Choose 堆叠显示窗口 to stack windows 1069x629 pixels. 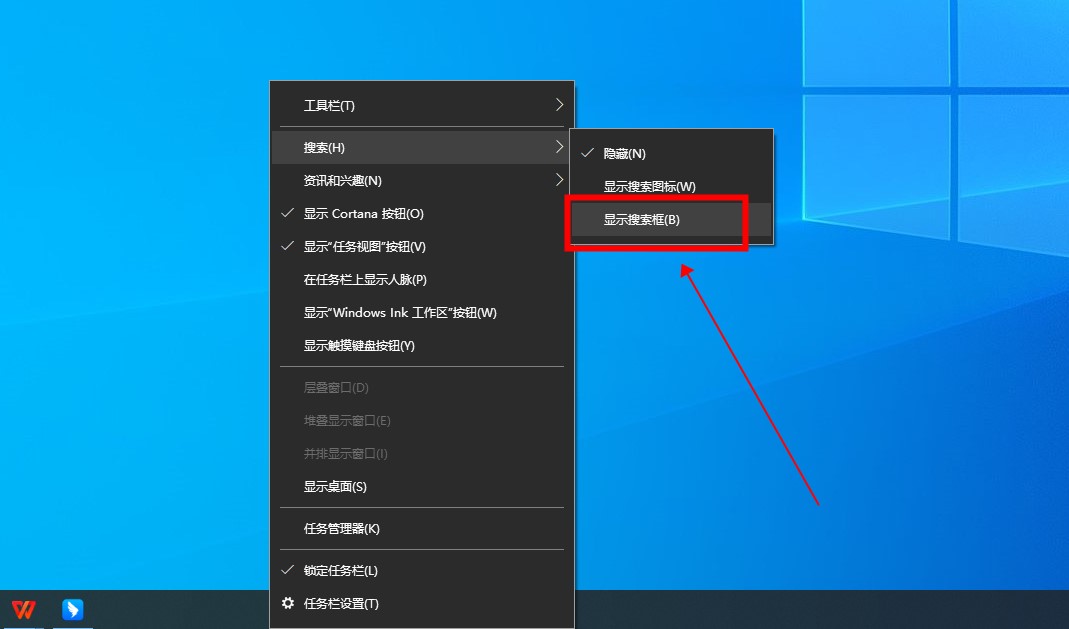(x=347, y=420)
